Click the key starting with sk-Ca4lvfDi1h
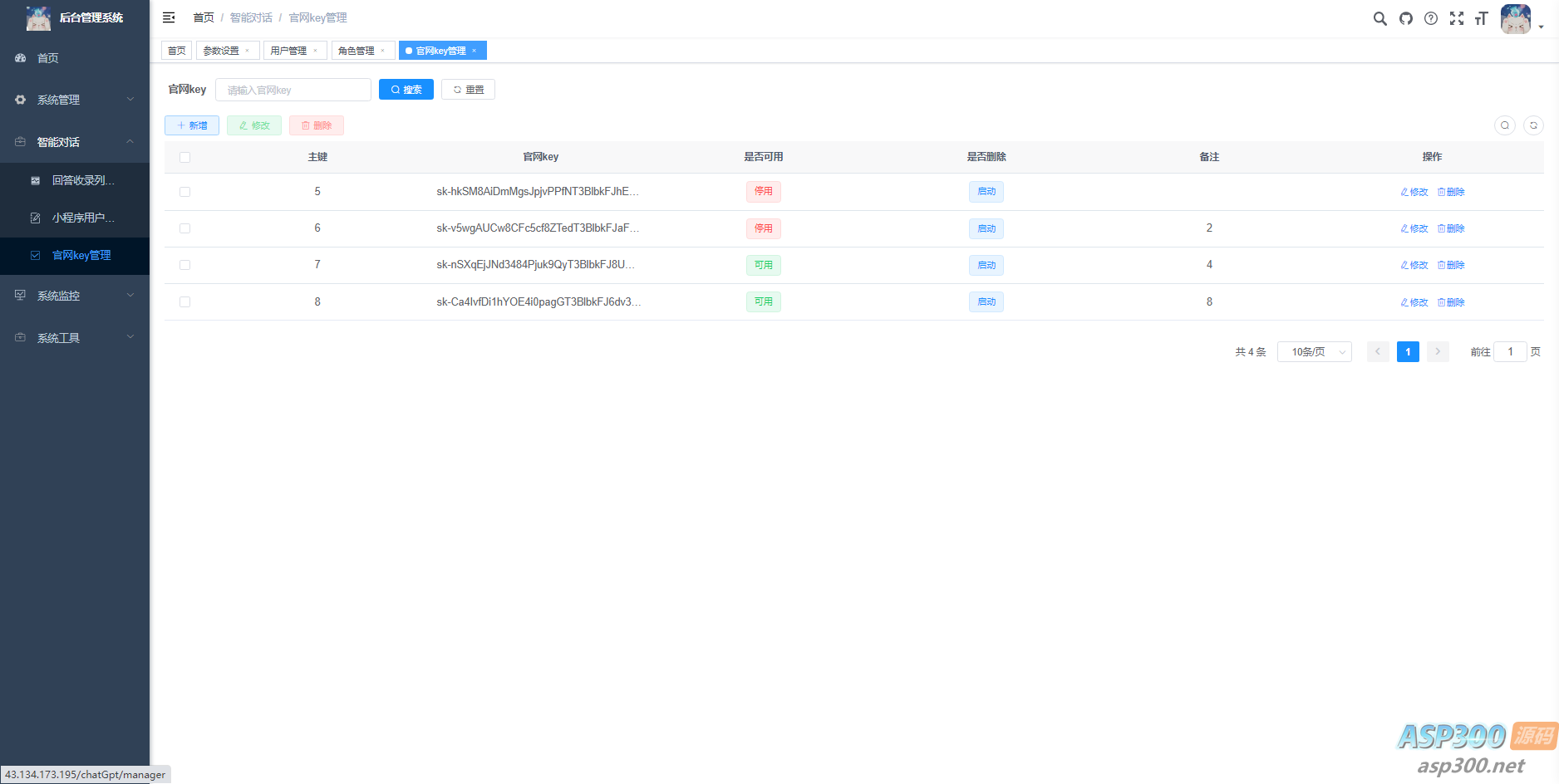This screenshot has width=1559, height=784. click(x=539, y=302)
